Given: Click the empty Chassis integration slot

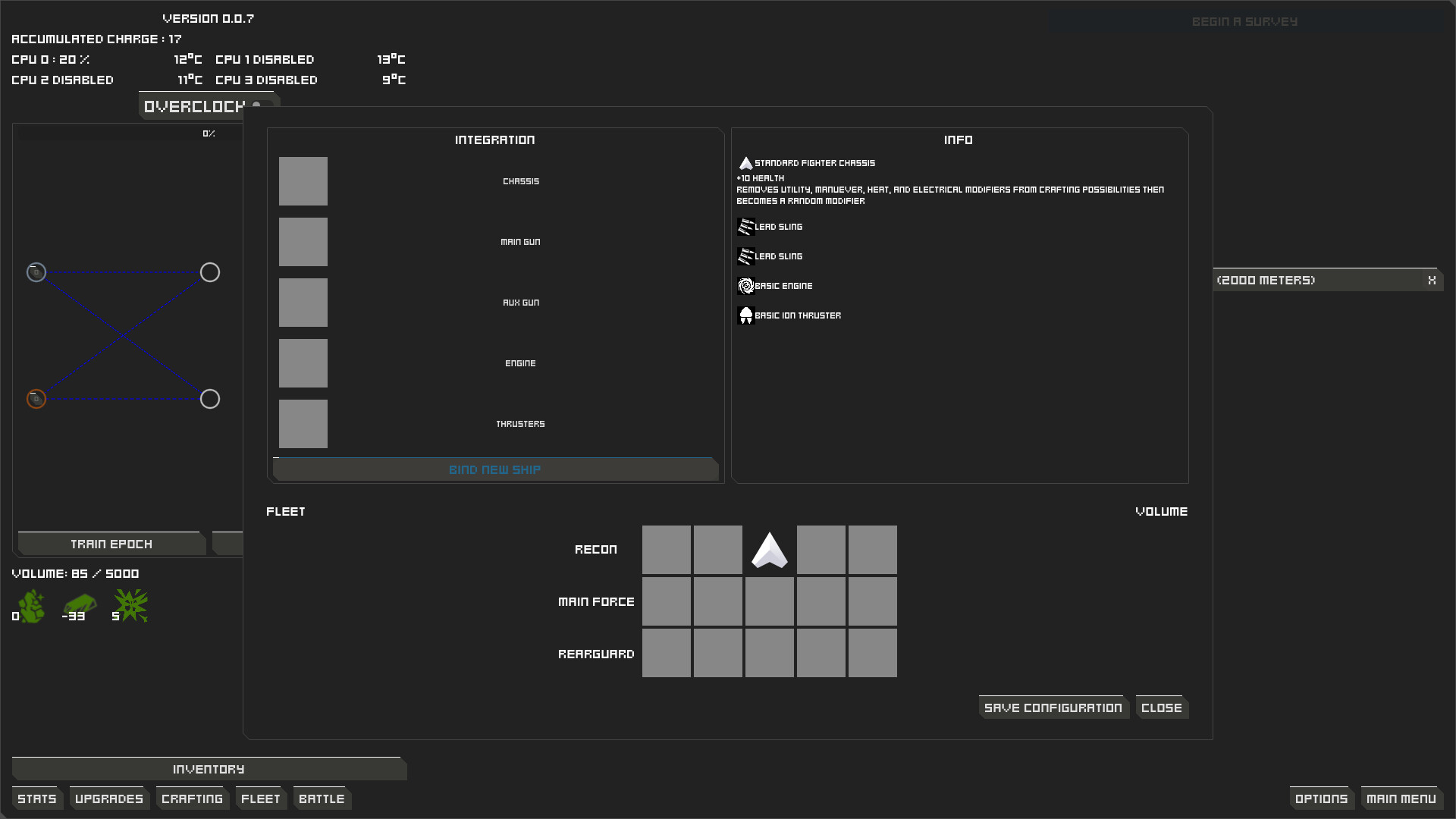Looking at the screenshot, I should point(303,181).
